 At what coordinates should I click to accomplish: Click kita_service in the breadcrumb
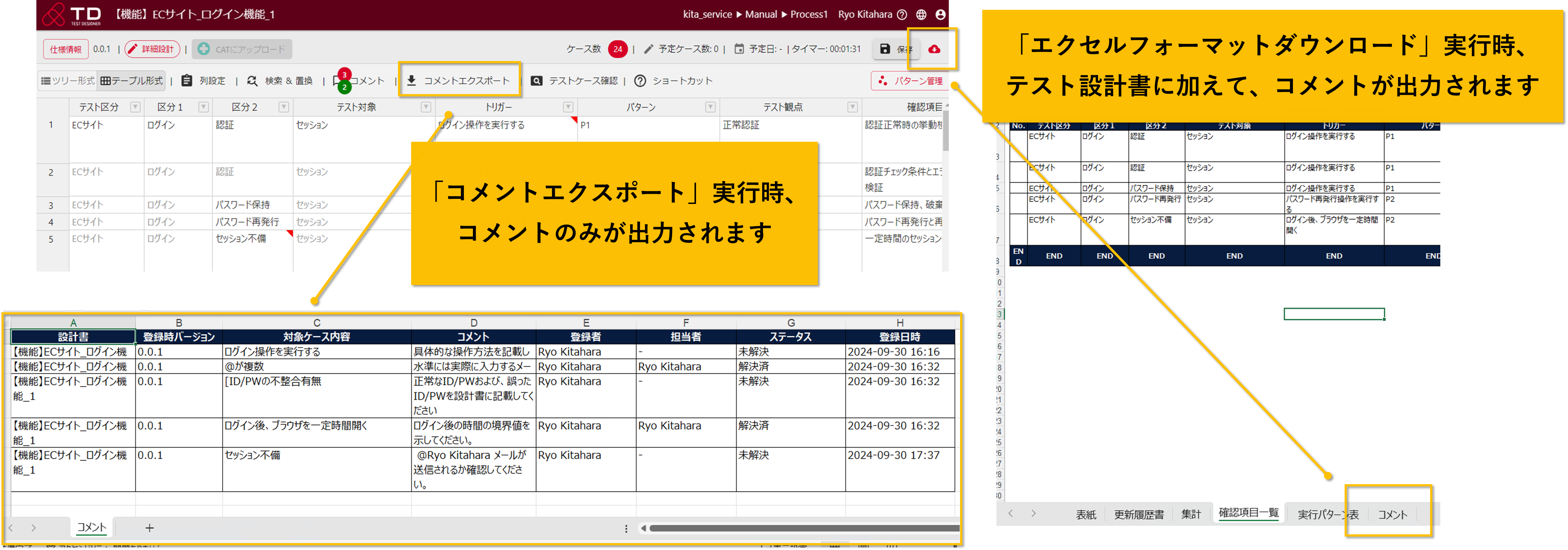point(707,15)
